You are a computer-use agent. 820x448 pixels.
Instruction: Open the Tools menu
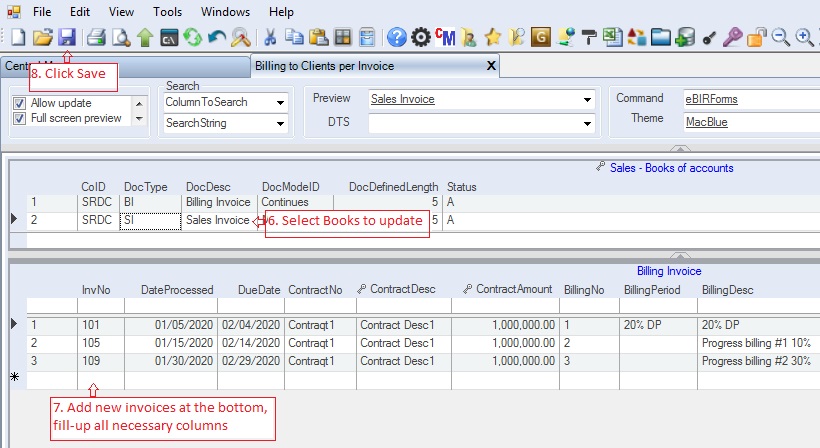[167, 12]
